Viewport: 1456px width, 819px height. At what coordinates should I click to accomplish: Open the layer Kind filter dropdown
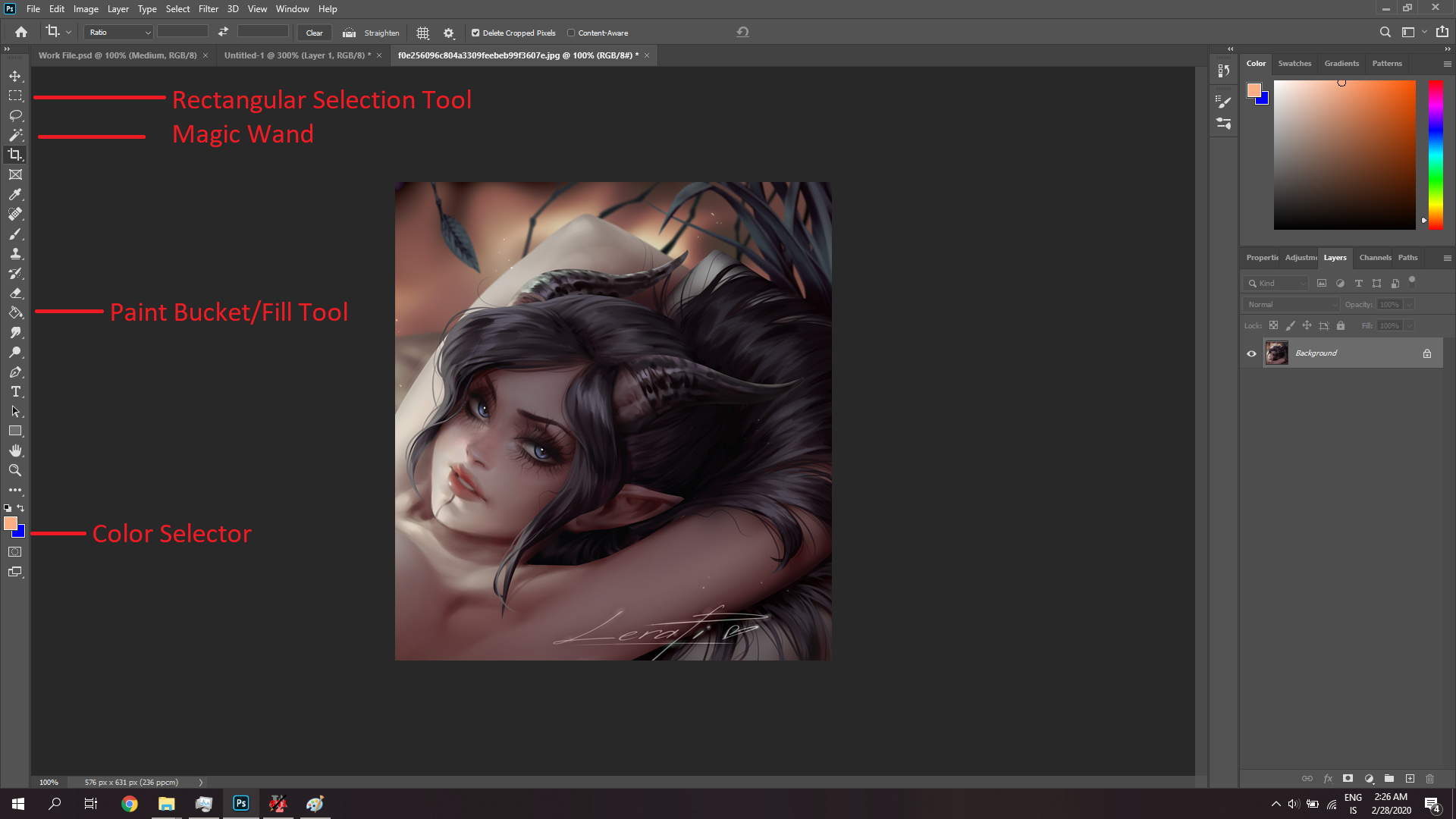coord(1276,283)
